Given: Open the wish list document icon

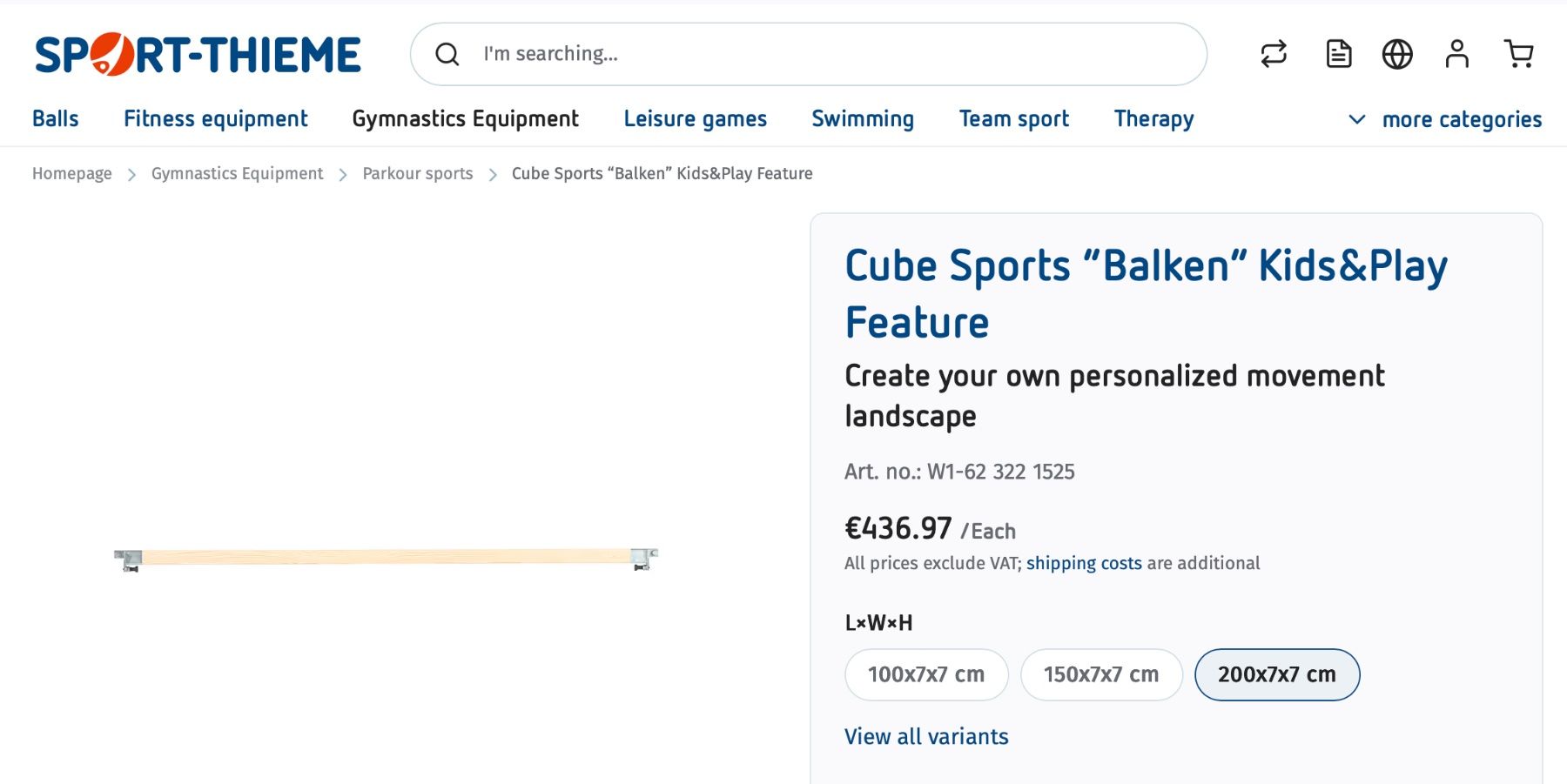Looking at the screenshot, I should pyautogui.click(x=1339, y=54).
